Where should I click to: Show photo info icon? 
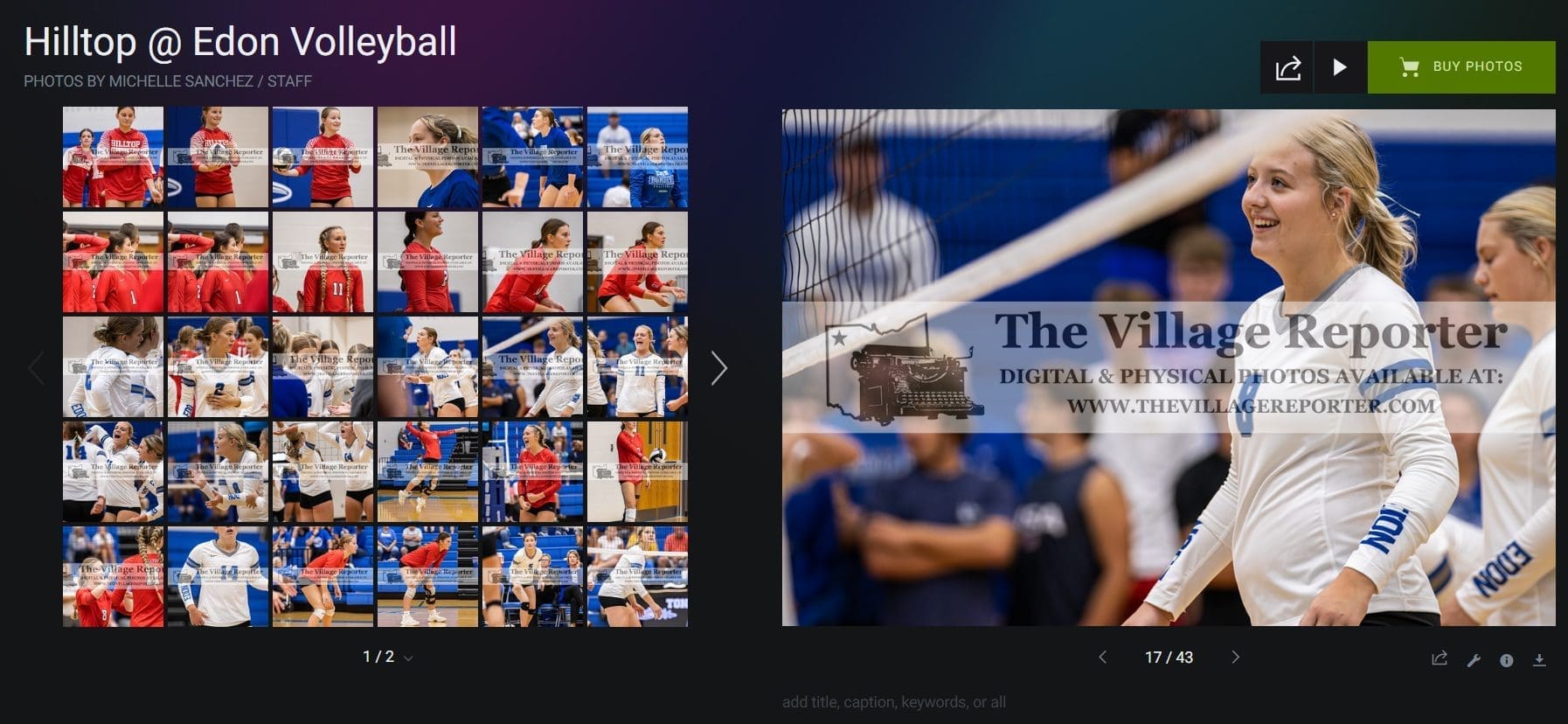pos(1506,660)
